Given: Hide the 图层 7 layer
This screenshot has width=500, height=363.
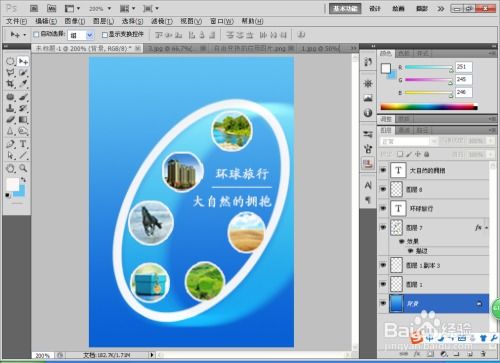Looking at the screenshot, I should click(383, 227).
